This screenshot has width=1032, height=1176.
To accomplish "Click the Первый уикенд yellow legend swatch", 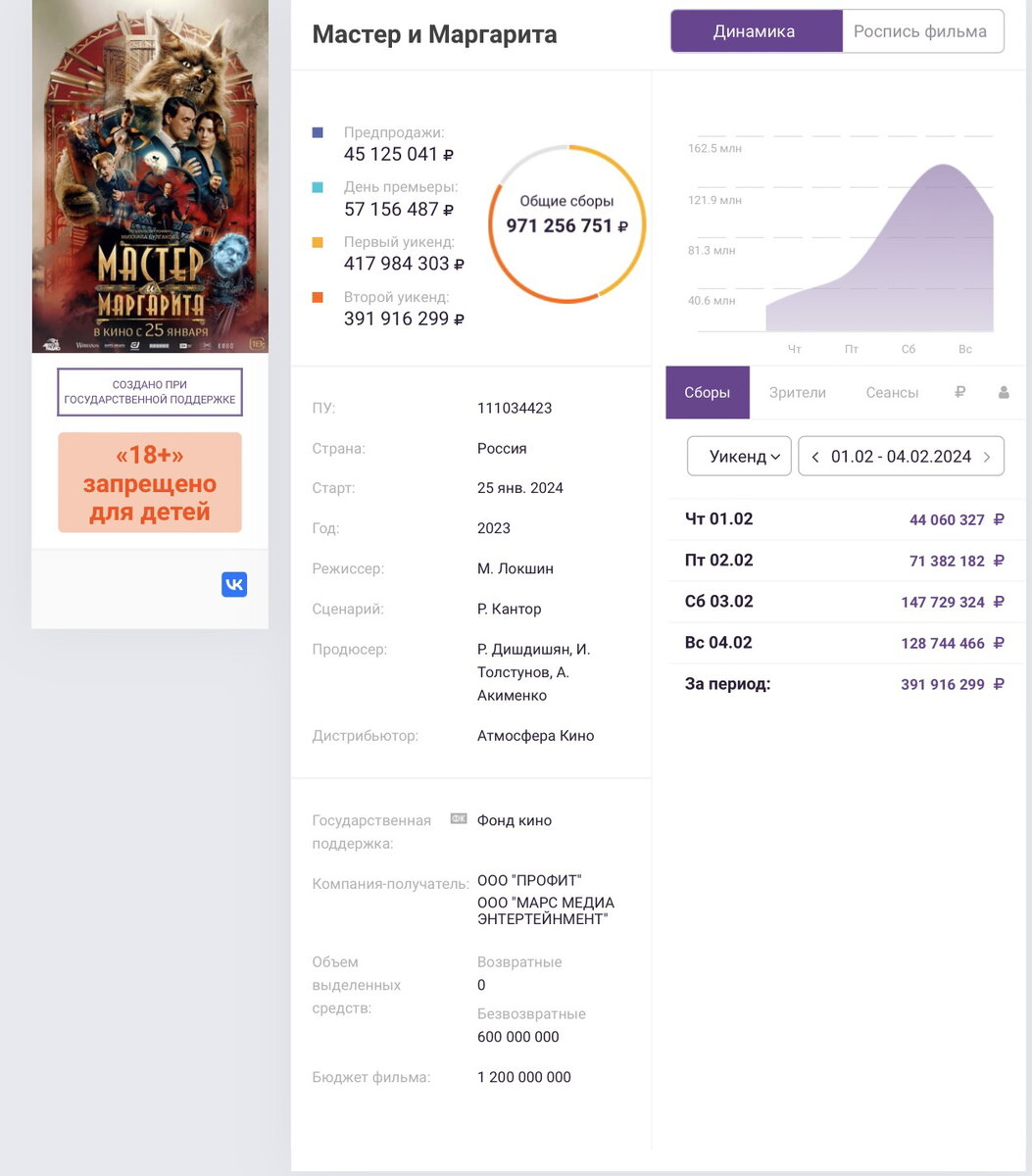I will [x=318, y=242].
